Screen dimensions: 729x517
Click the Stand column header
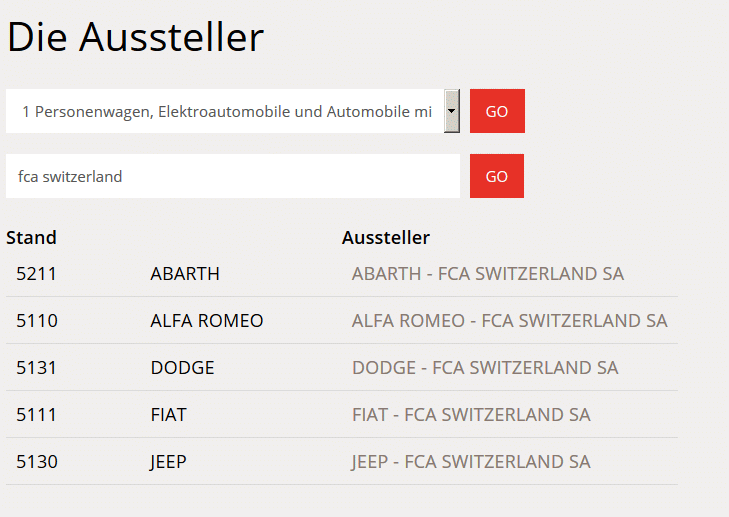31,238
